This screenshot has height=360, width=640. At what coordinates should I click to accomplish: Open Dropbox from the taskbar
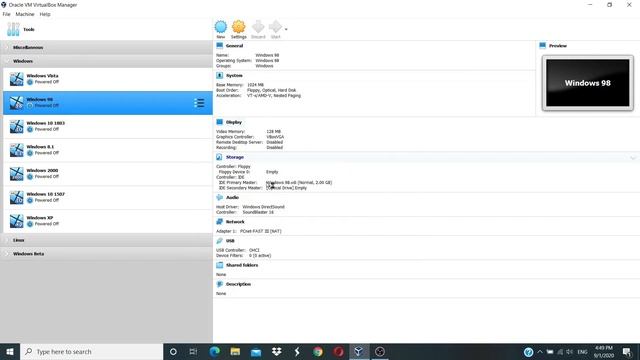[x=277, y=352]
